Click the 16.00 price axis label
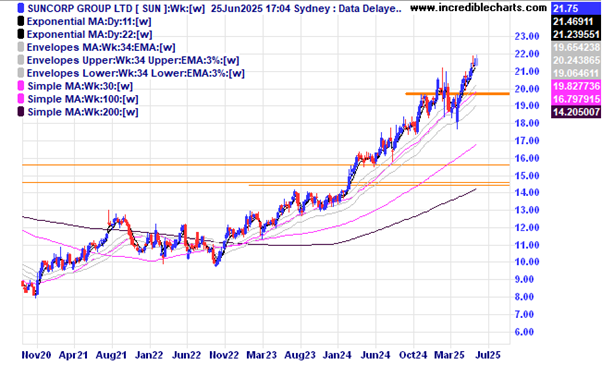Screen dimensions: 602x365 pyautogui.click(x=527, y=158)
